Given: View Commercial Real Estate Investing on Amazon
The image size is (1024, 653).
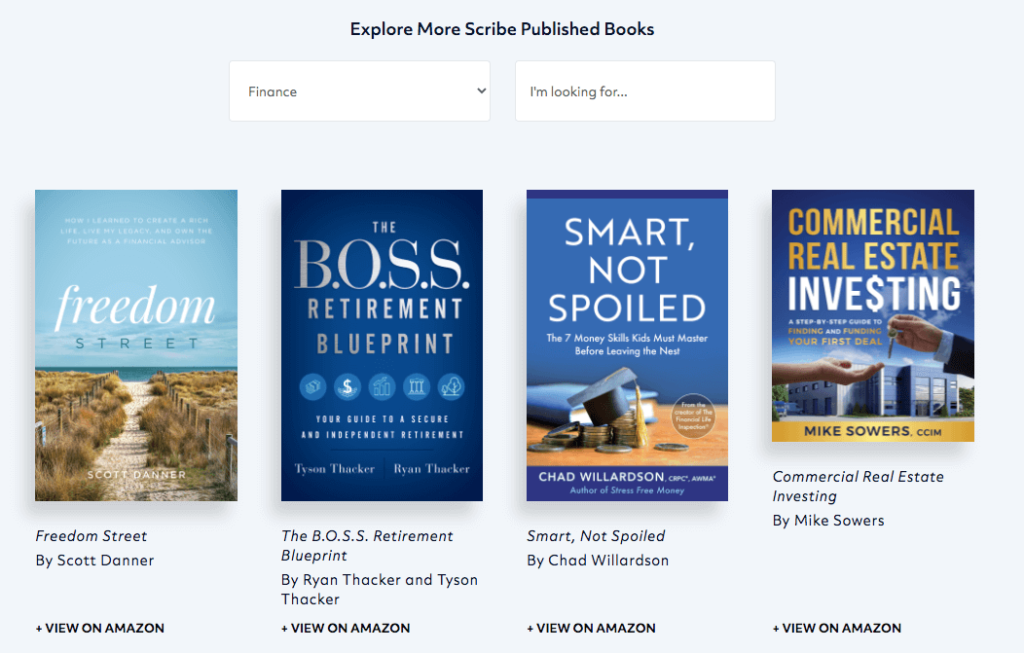Looking at the screenshot, I should pyautogui.click(x=836, y=628).
